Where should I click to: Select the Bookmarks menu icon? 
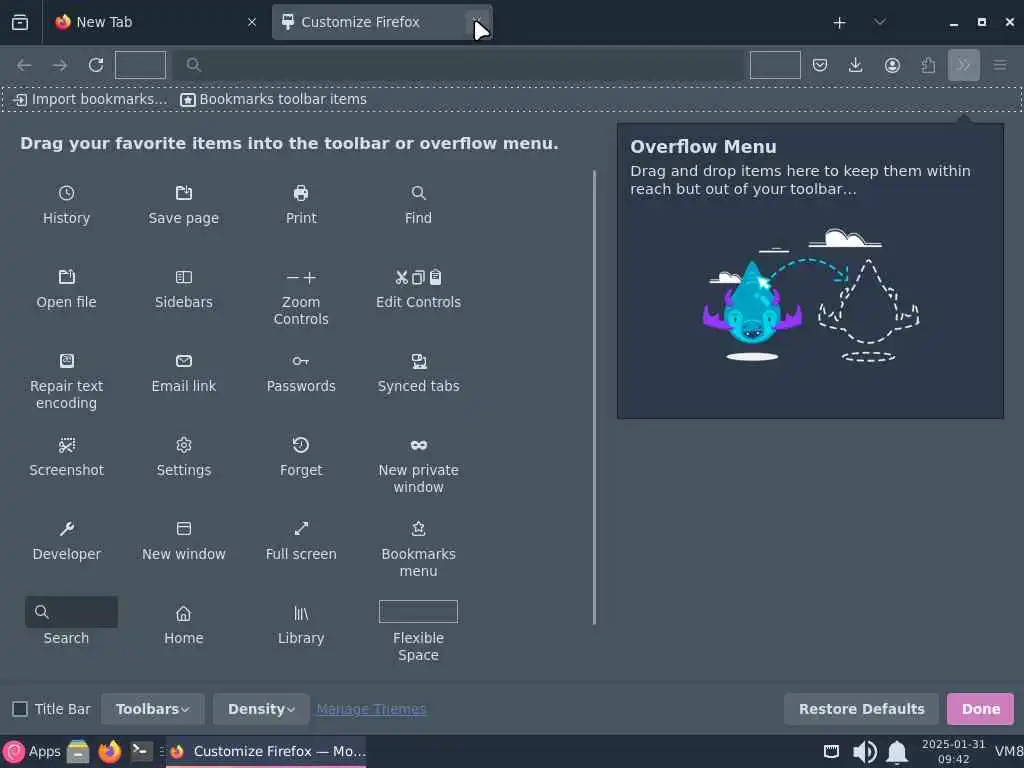pyautogui.click(x=419, y=529)
